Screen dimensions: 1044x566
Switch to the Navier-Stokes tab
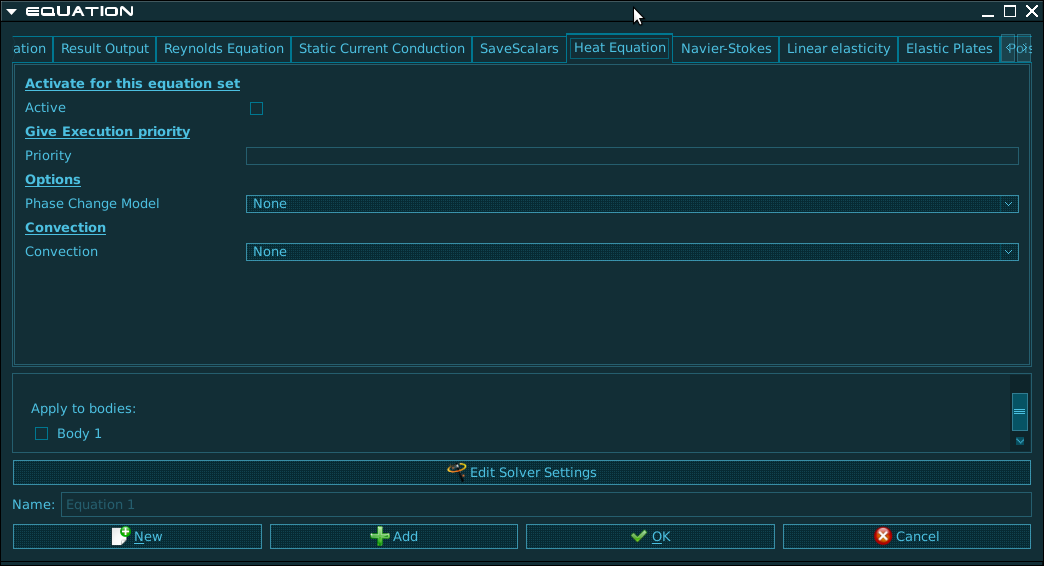coord(726,48)
